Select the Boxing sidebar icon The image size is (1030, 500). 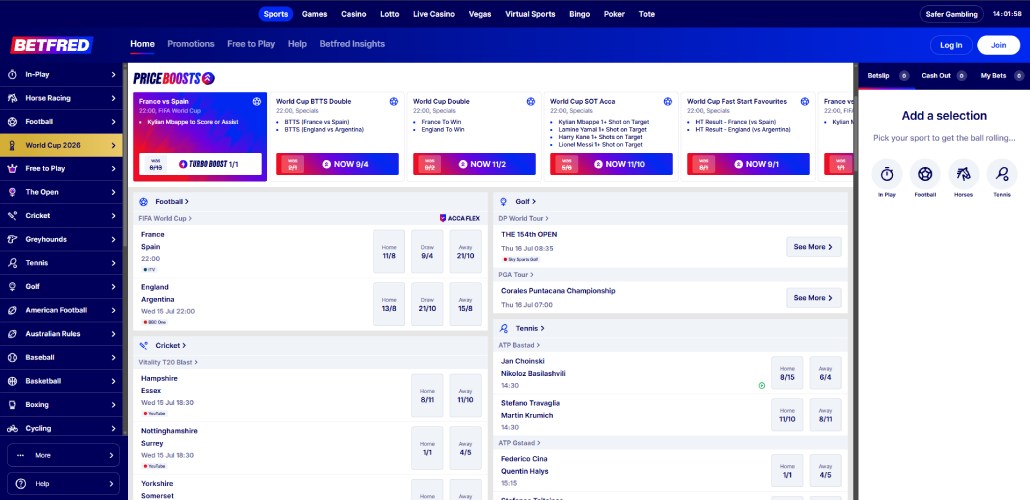(12, 405)
